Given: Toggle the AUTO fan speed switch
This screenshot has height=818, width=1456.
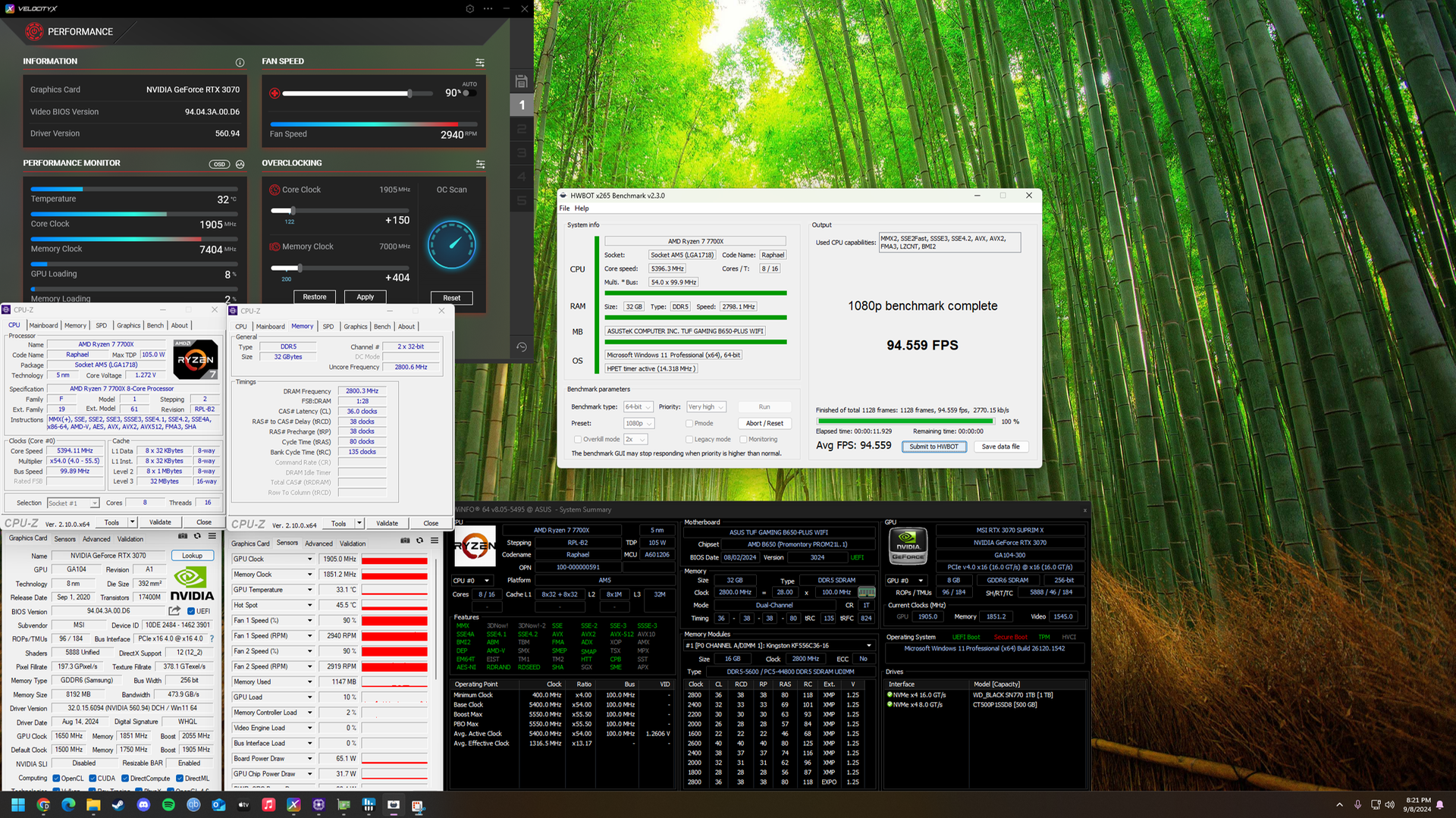Looking at the screenshot, I should (469, 93).
